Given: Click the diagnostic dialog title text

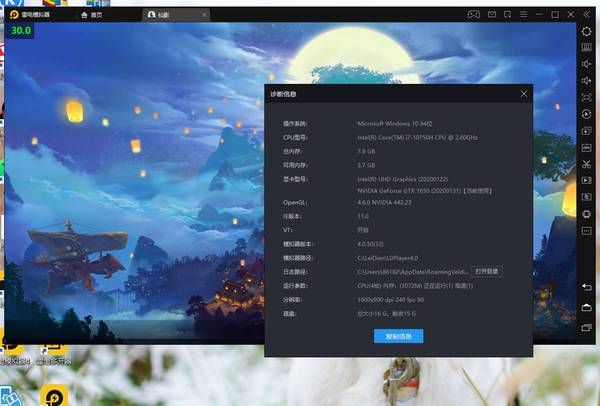Looking at the screenshot, I should point(283,94).
